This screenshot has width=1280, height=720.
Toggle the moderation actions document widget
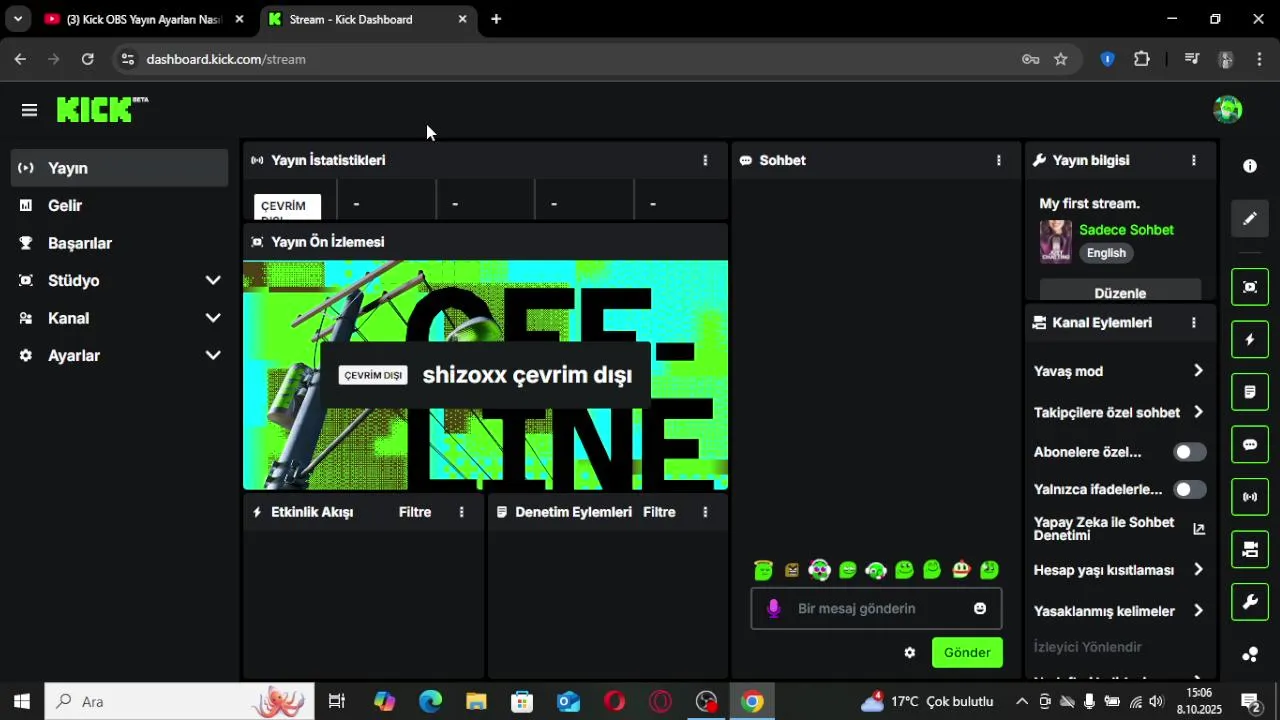tap(1250, 392)
